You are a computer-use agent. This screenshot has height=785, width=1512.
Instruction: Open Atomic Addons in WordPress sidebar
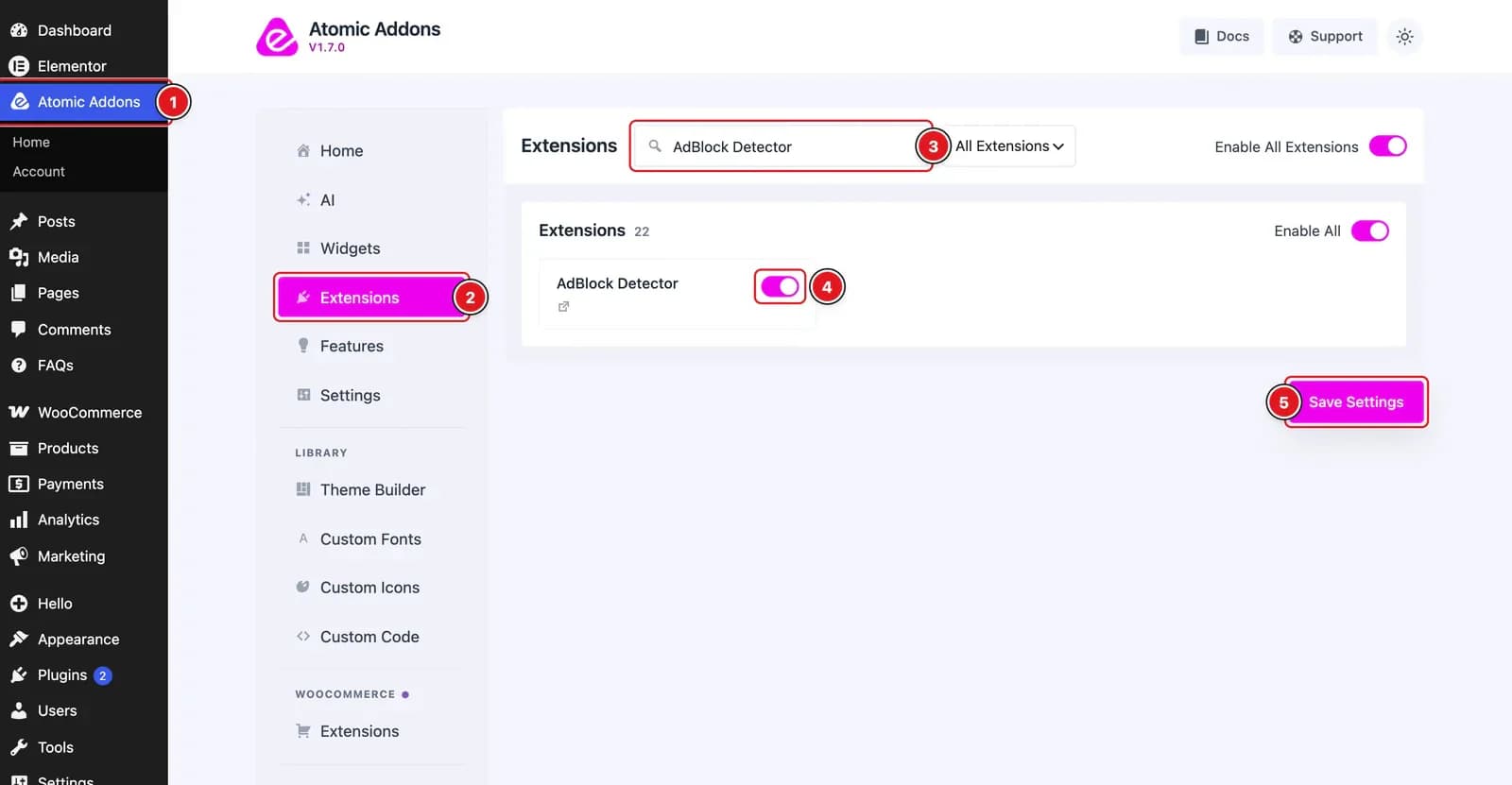click(x=84, y=102)
